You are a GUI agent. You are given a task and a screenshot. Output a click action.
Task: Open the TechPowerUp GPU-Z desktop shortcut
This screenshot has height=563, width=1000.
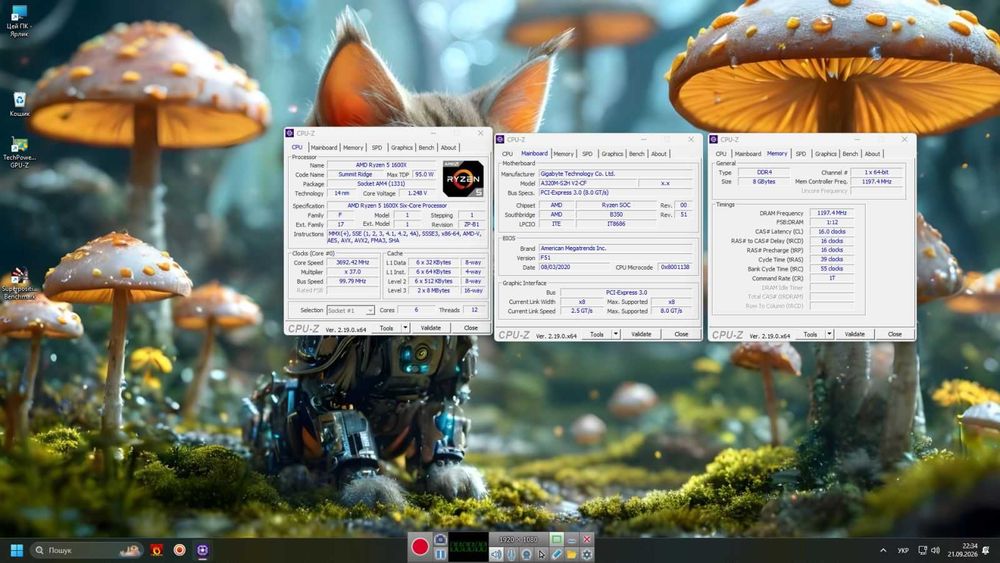(x=19, y=152)
